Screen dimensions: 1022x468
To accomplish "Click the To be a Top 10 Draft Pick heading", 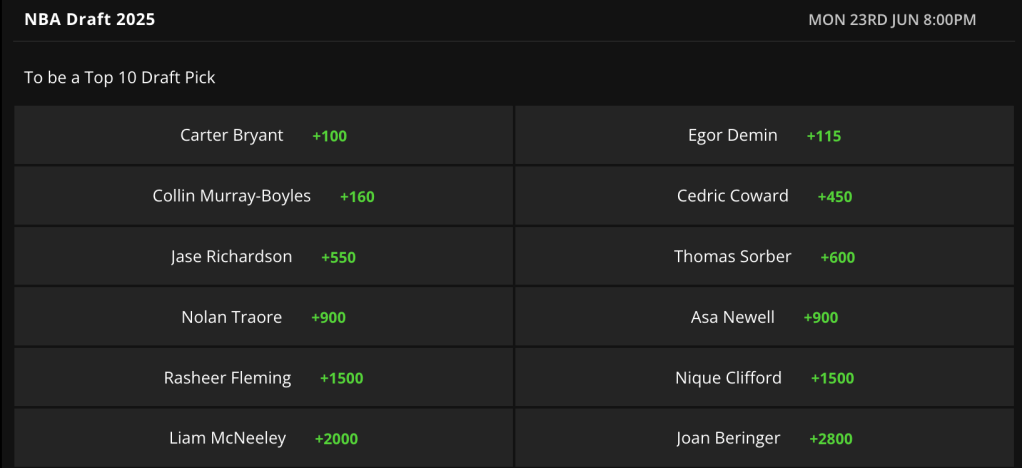I will click(x=120, y=78).
